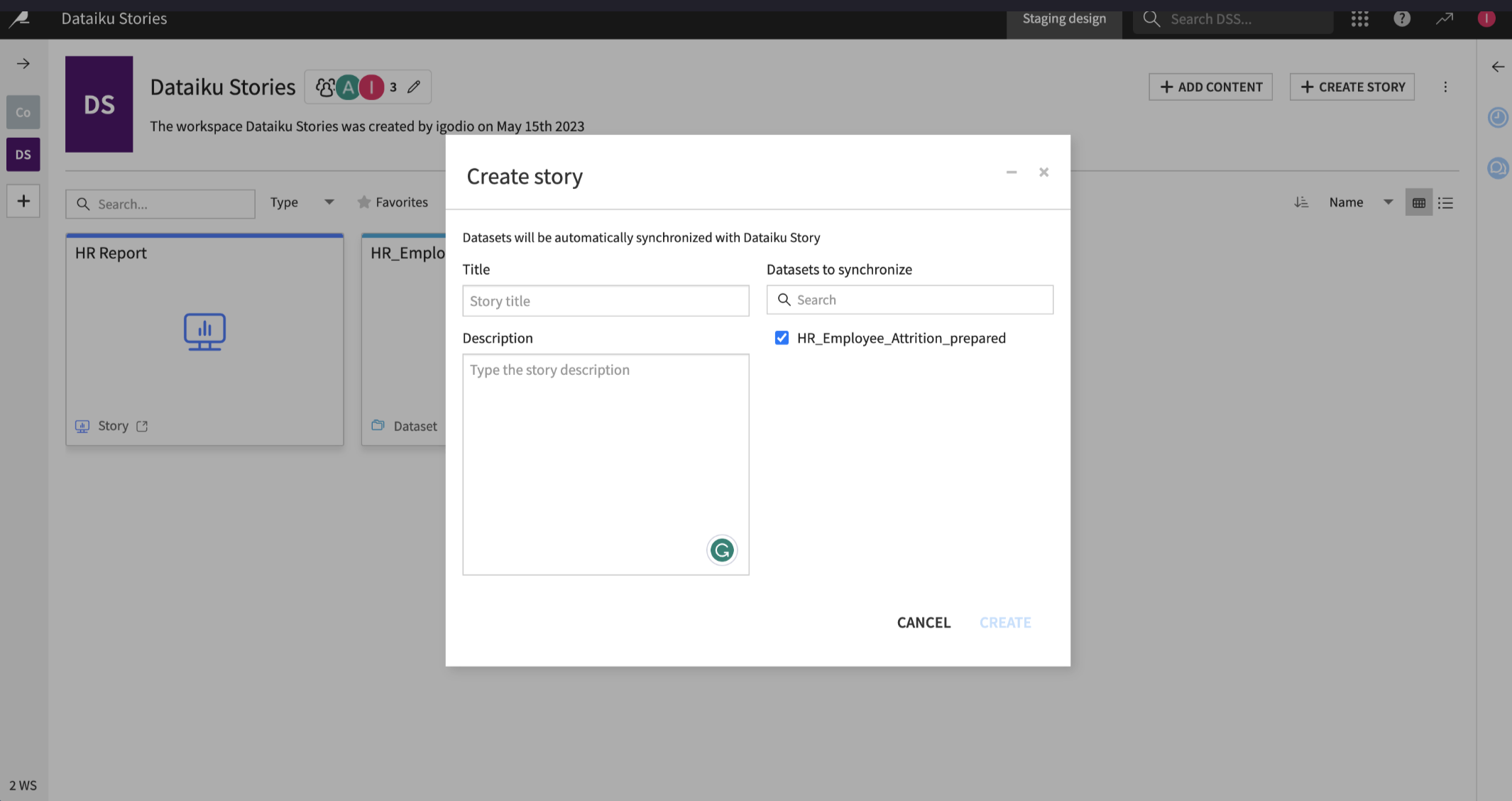Toggle the sort order icon
The height and width of the screenshot is (801, 1512).
[x=1301, y=202]
